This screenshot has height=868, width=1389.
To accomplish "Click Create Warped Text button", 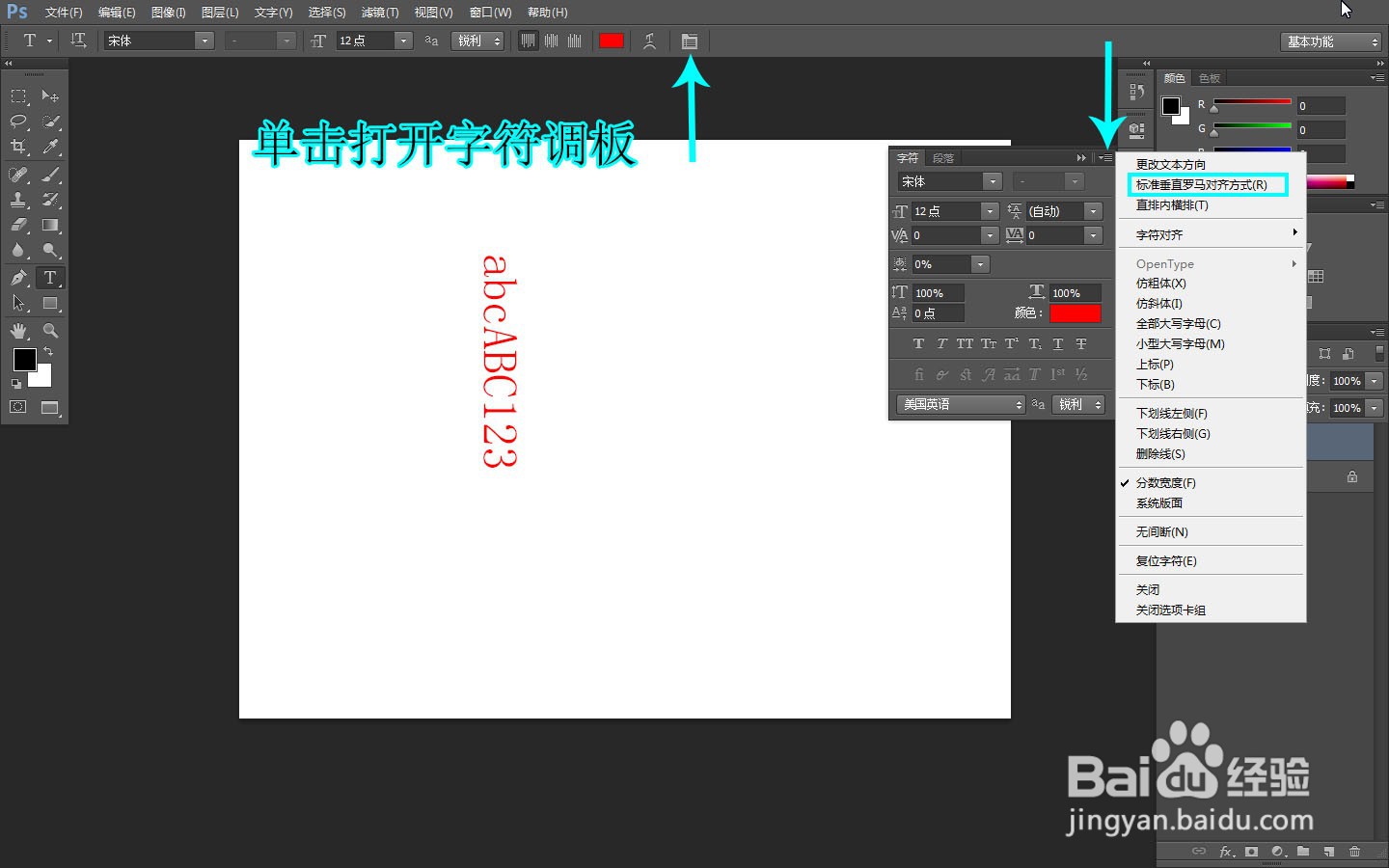I will [650, 41].
